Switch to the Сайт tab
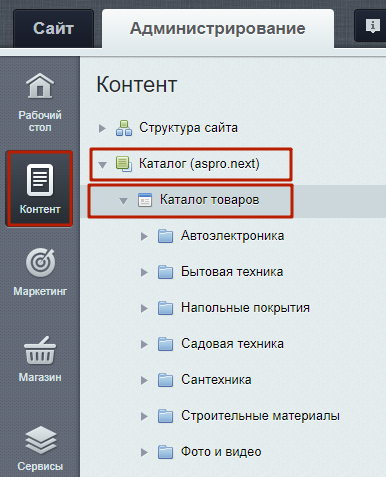Screen dimensions: 386x477 [x=53, y=29]
